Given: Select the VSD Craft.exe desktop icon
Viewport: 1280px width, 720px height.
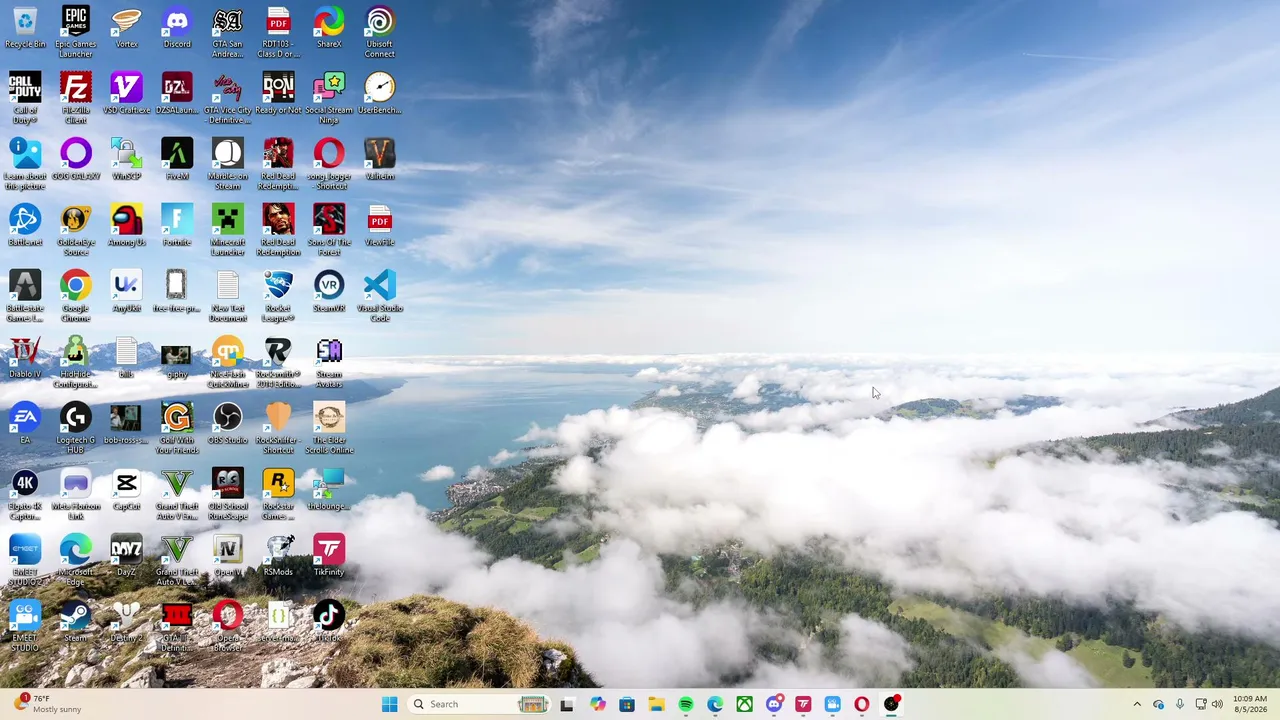Looking at the screenshot, I should point(126,94).
